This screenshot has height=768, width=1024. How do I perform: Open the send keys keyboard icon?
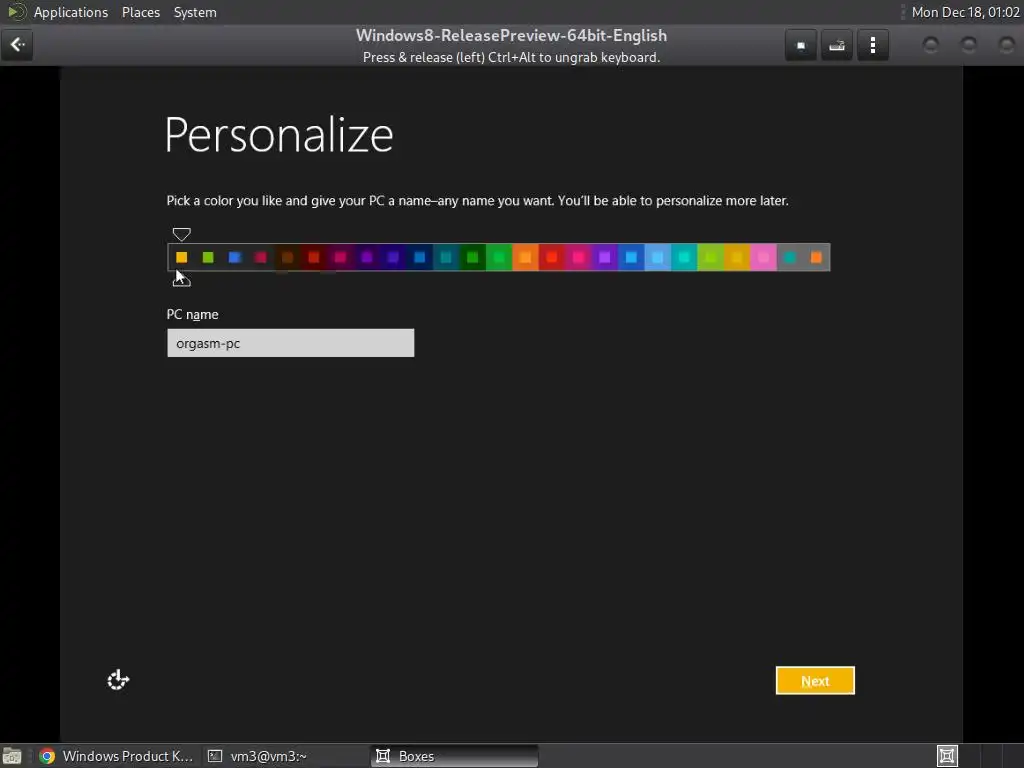point(837,45)
